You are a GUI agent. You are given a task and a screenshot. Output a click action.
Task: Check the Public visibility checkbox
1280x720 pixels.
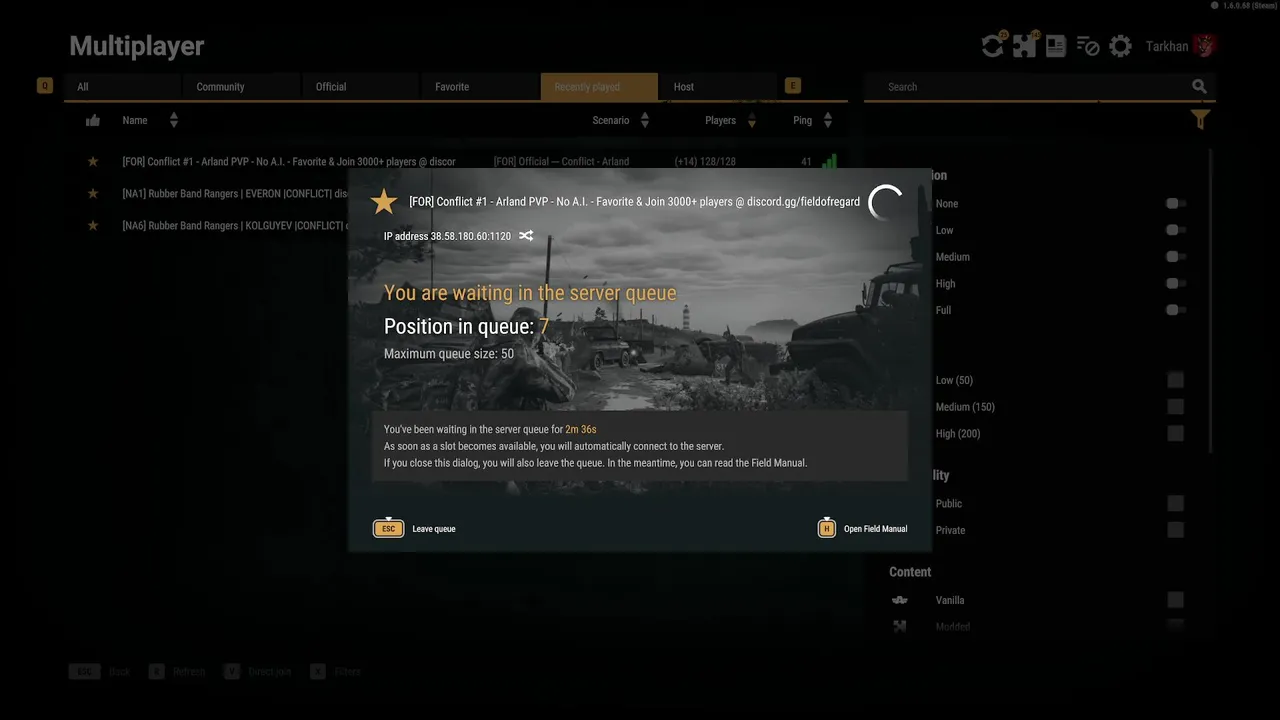click(1176, 503)
